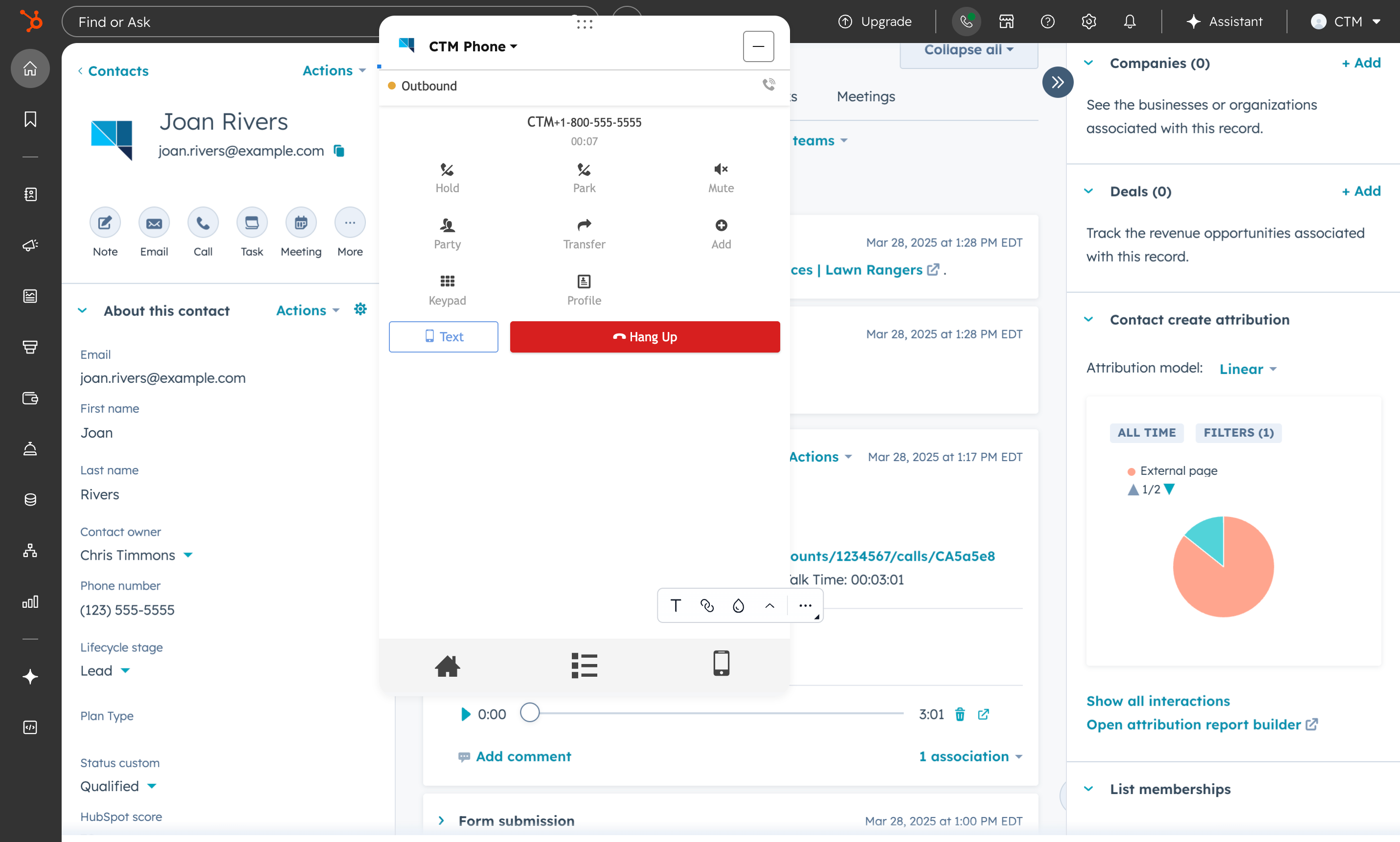Click the Text button in phone widget
1400x842 pixels.
pyautogui.click(x=443, y=337)
